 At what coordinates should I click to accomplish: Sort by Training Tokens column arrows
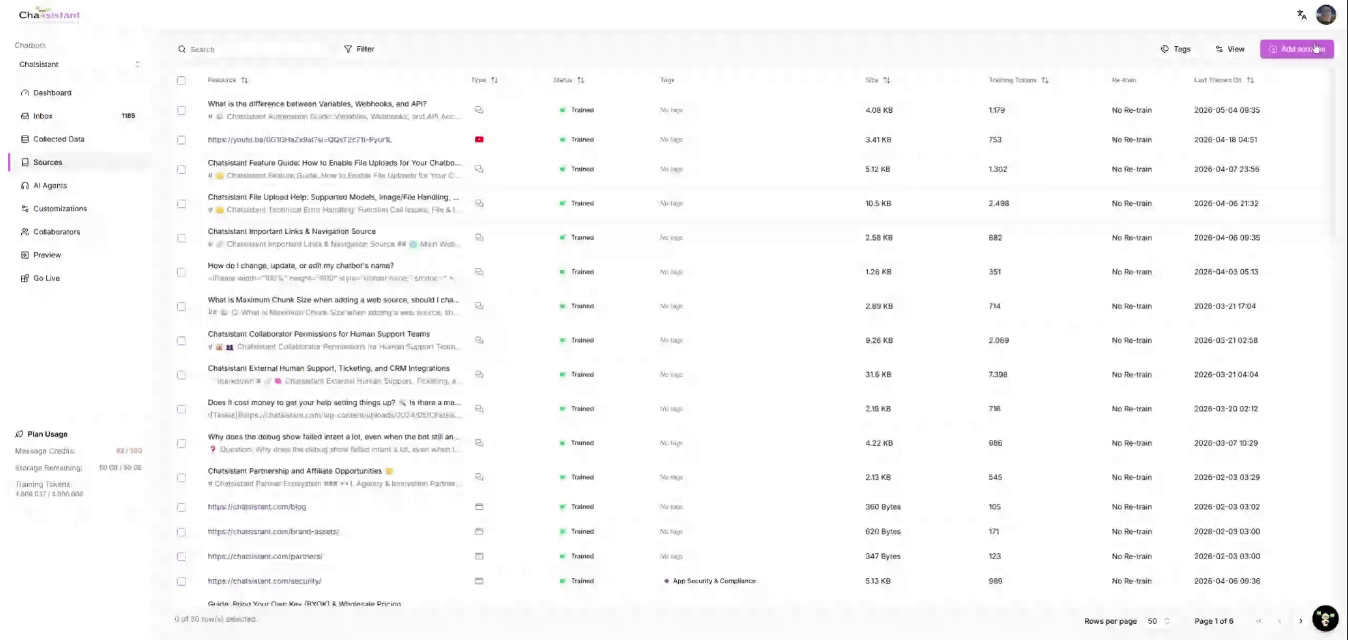click(x=1044, y=80)
